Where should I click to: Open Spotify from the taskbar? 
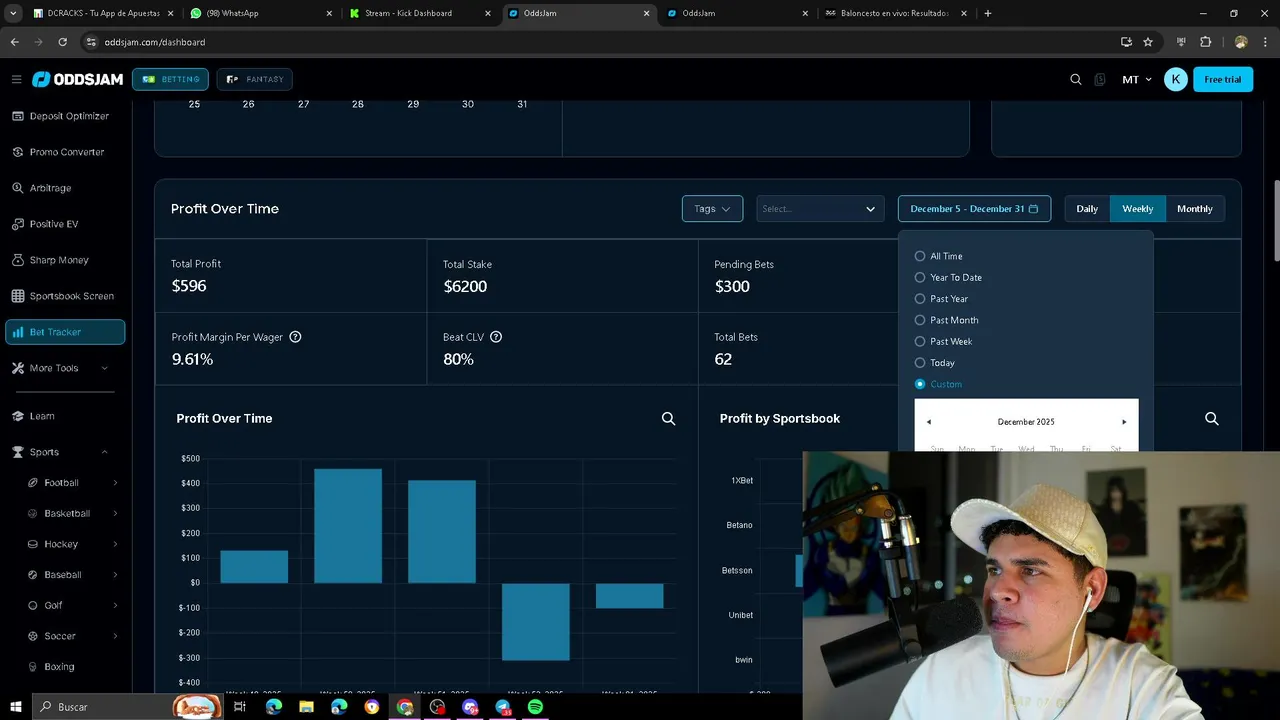(535, 707)
